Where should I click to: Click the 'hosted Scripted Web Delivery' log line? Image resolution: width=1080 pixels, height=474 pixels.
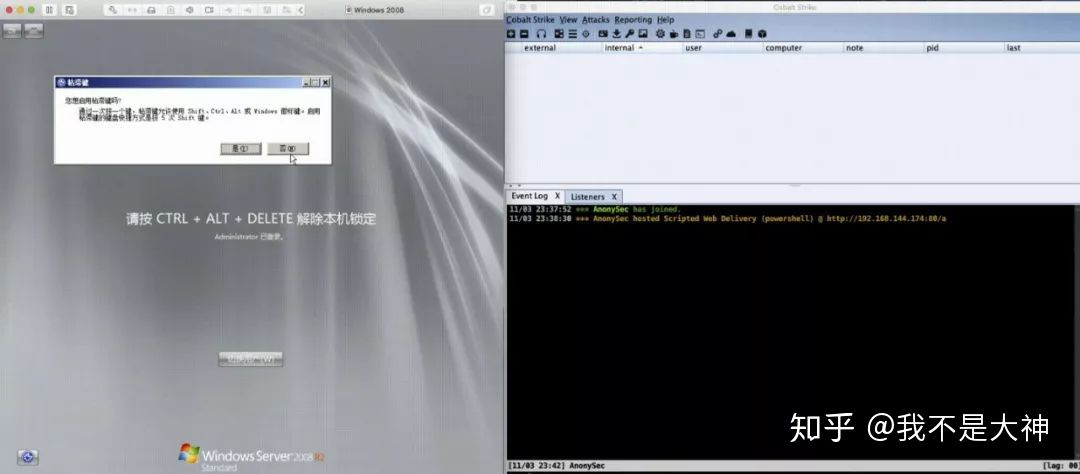727,218
